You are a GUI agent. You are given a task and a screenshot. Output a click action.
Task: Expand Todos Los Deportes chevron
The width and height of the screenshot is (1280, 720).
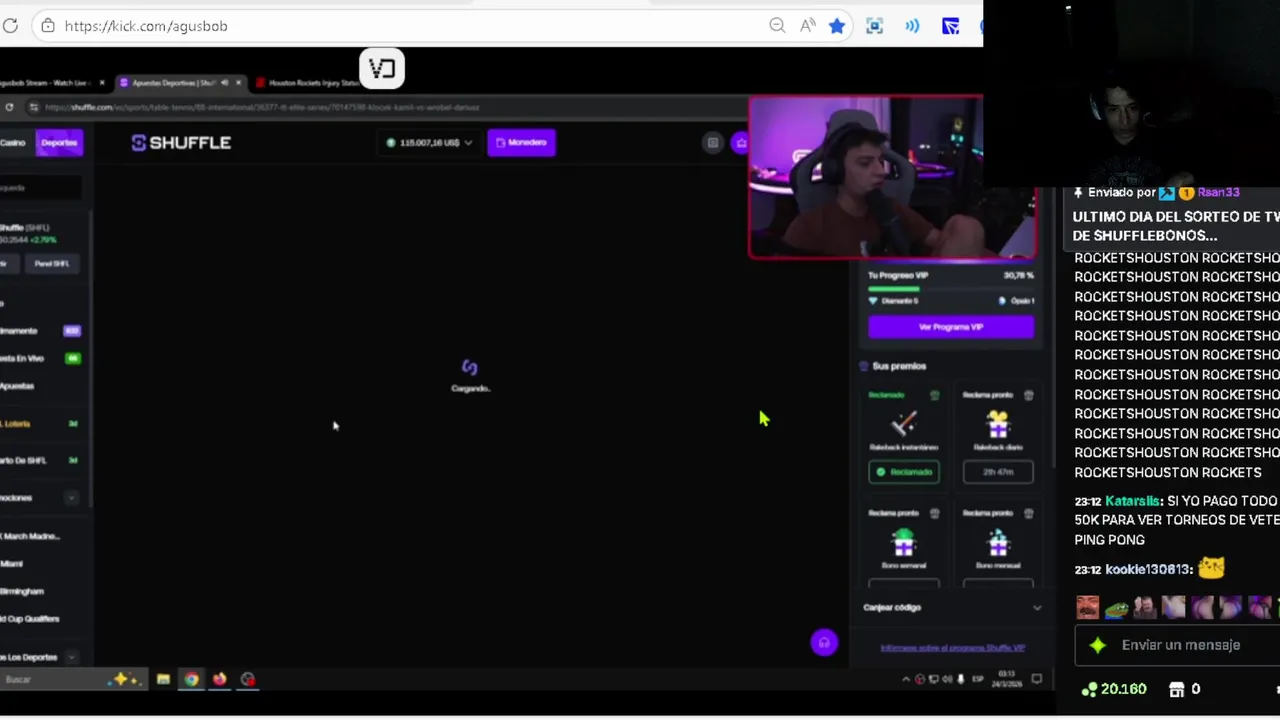point(71,657)
